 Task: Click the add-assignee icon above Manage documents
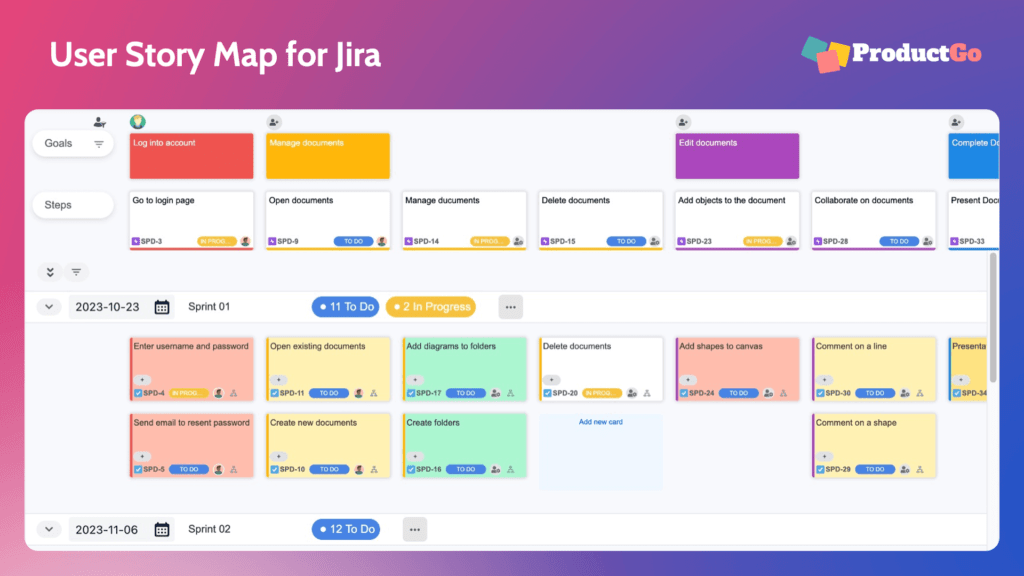point(274,122)
